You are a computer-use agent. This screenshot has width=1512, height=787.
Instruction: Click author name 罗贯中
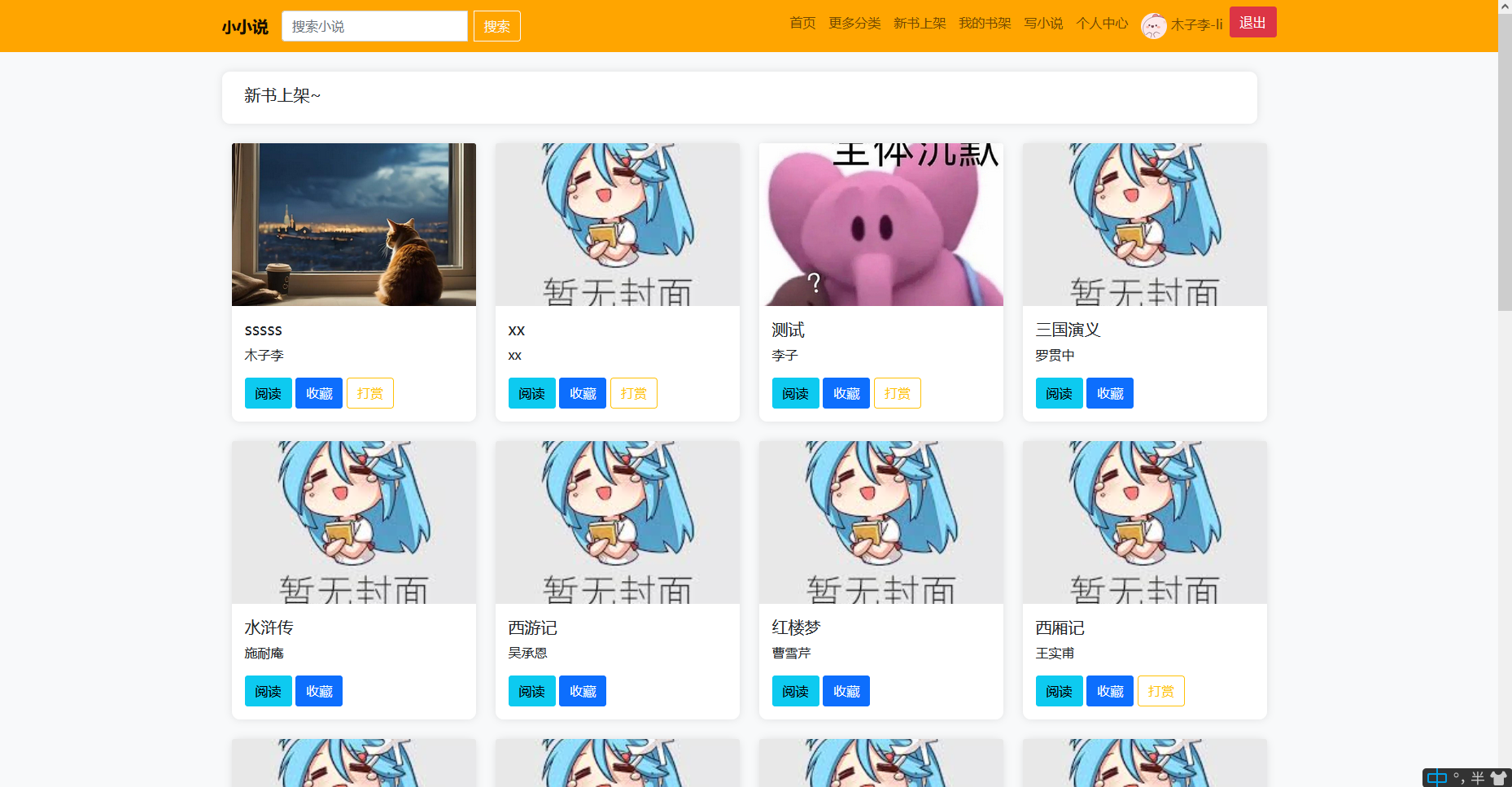coord(1055,355)
